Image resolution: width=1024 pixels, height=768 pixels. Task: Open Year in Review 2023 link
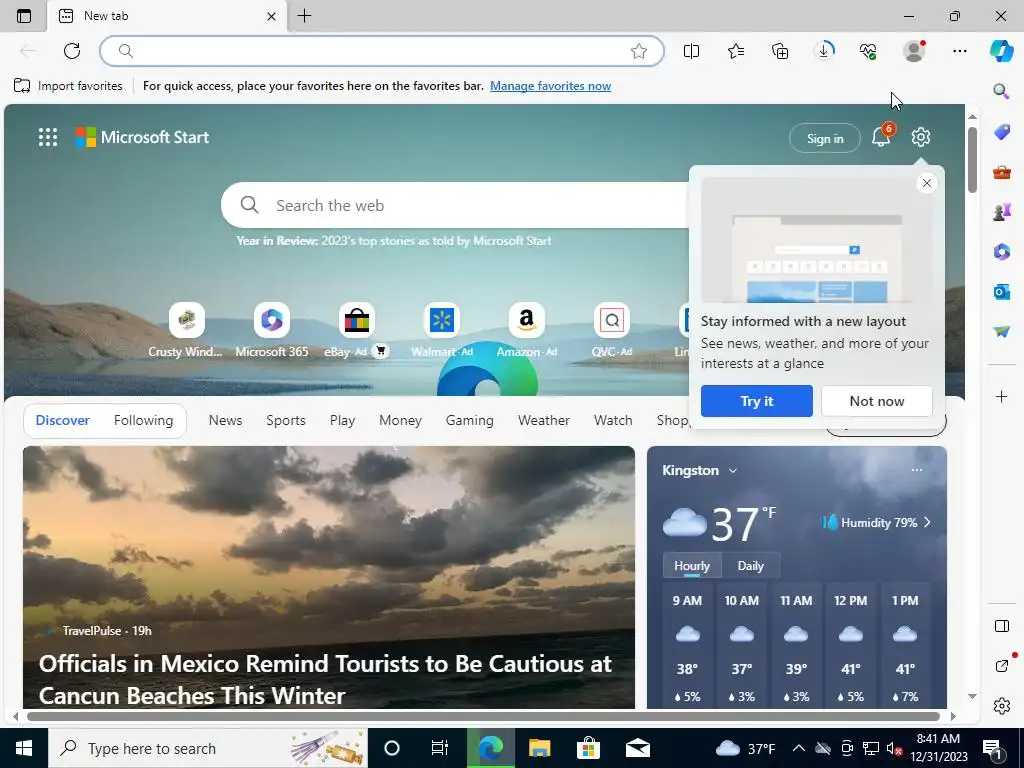pyautogui.click(x=394, y=240)
